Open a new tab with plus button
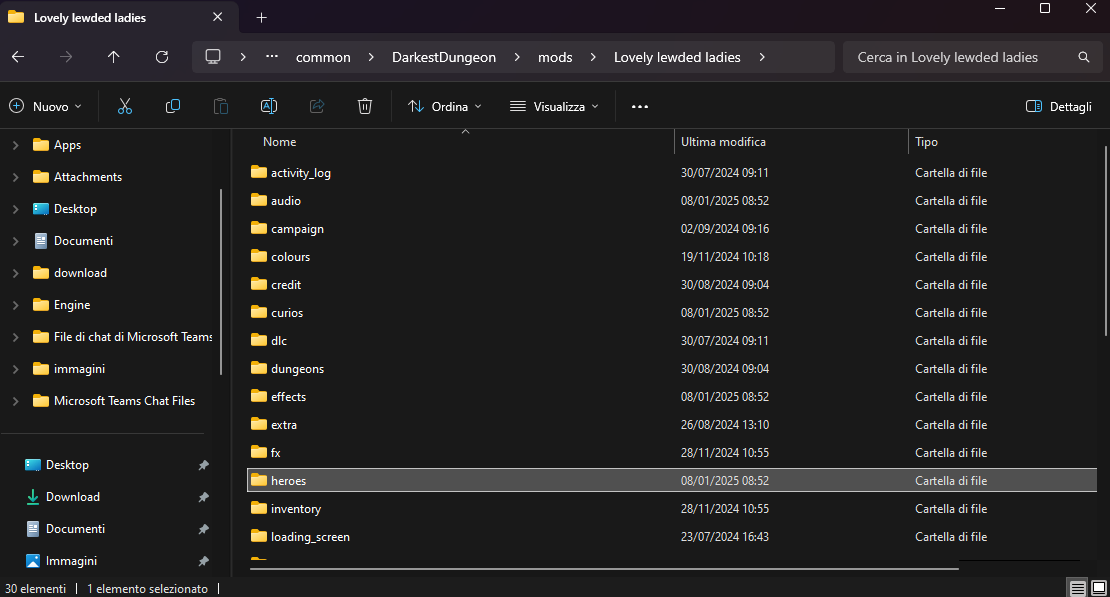Image resolution: width=1110 pixels, height=597 pixels. pyautogui.click(x=261, y=18)
